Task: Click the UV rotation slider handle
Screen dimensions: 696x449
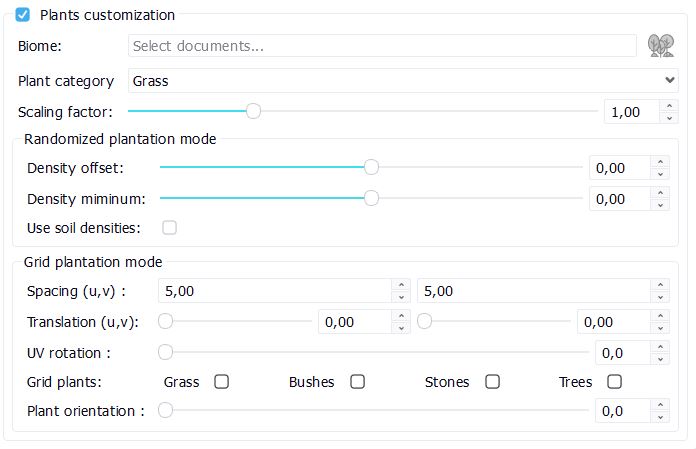Action: pyautogui.click(x=166, y=352)
